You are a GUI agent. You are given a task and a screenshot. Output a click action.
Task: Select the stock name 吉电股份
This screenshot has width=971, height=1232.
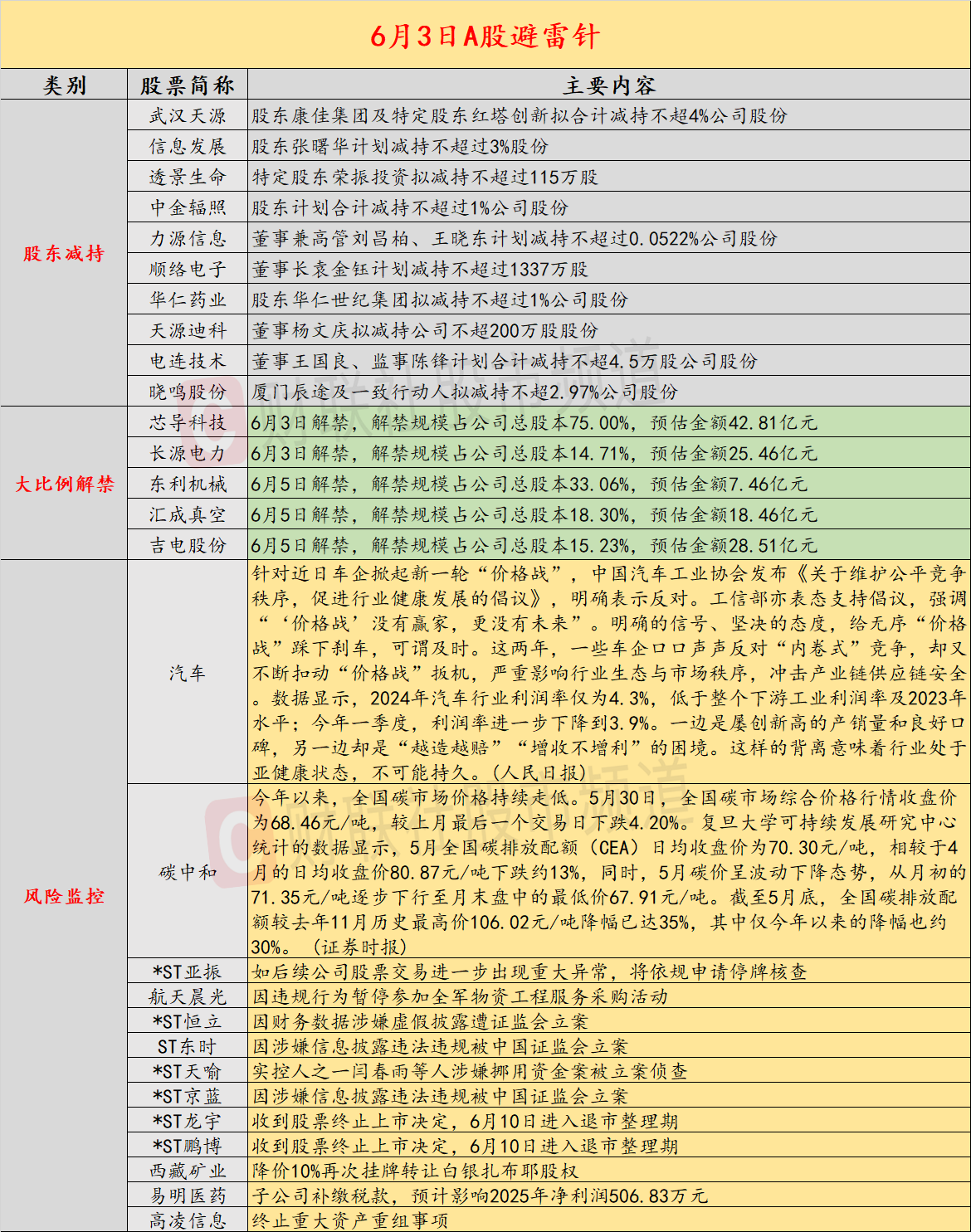[x=188, y=546]
